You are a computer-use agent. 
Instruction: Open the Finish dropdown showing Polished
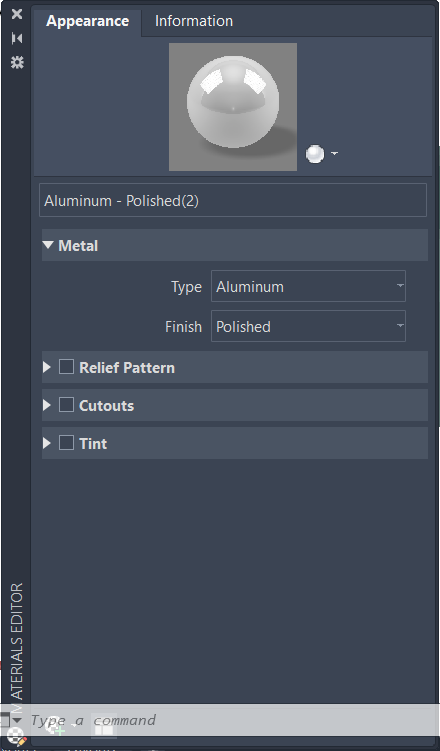(x=308, y=326)
